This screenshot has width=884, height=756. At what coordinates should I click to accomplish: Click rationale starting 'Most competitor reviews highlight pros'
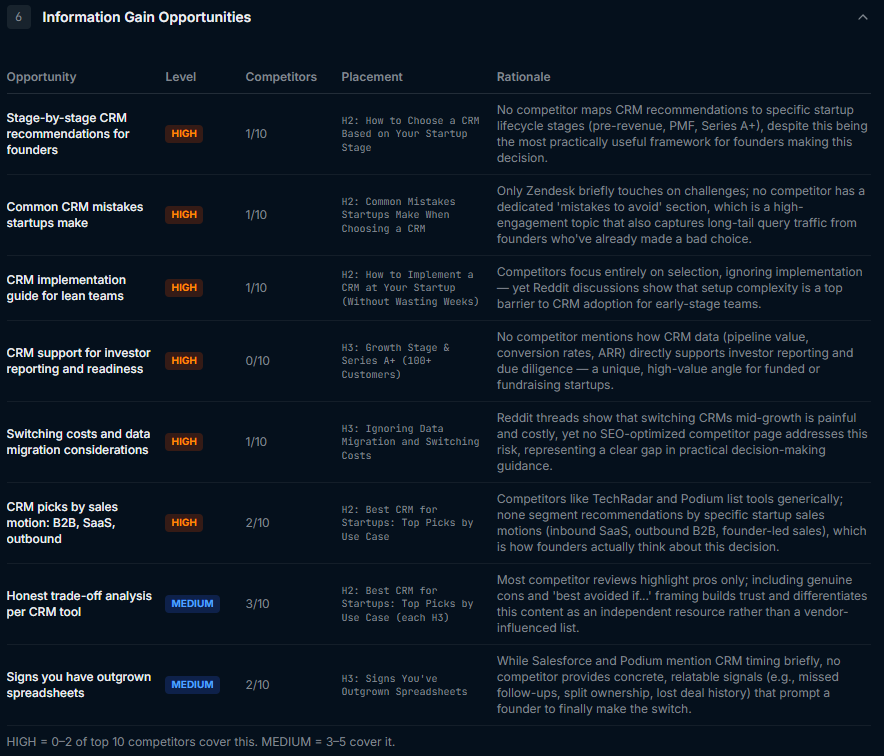pyautogui.click(x=682, y=604)
